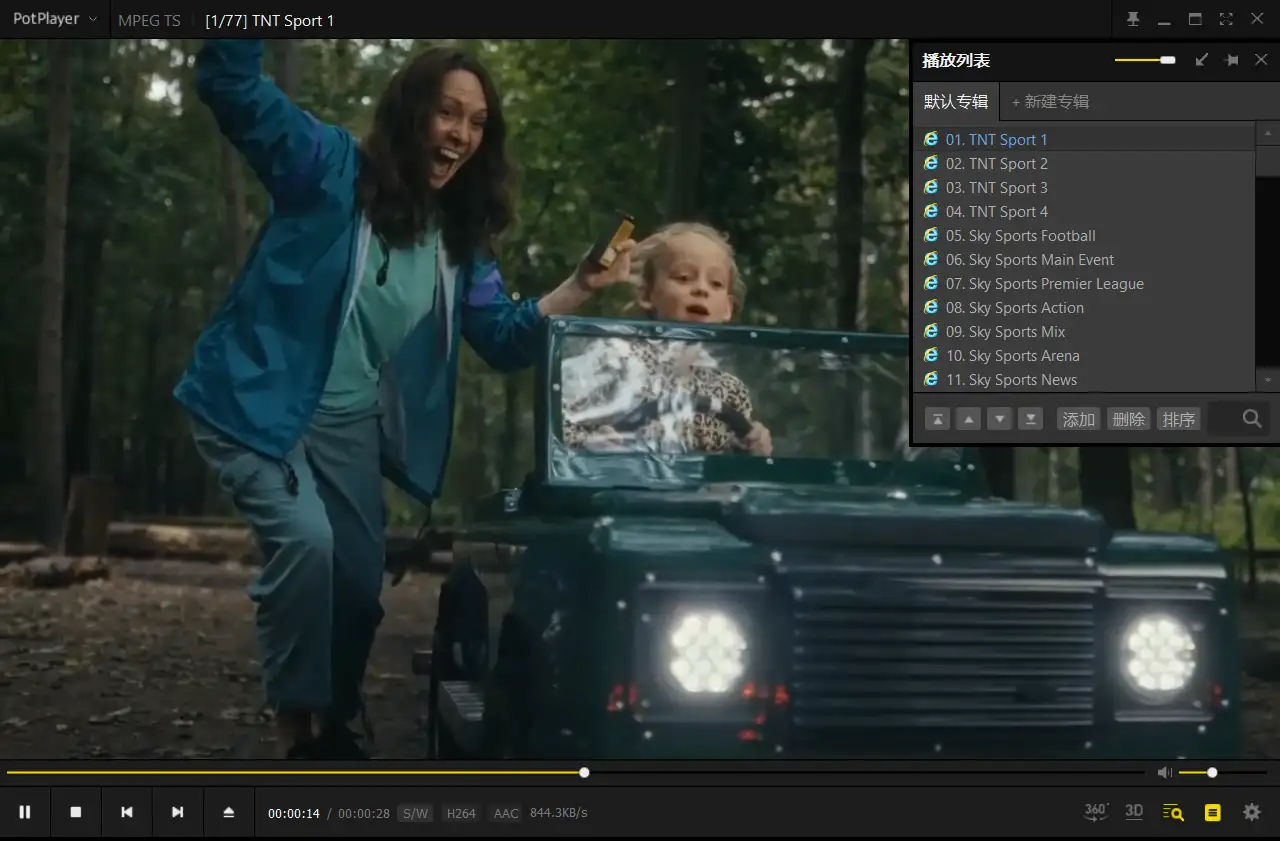Click the IE icon beside TNT Sport 1
The image size is (1280, 841).
[931, 139]
